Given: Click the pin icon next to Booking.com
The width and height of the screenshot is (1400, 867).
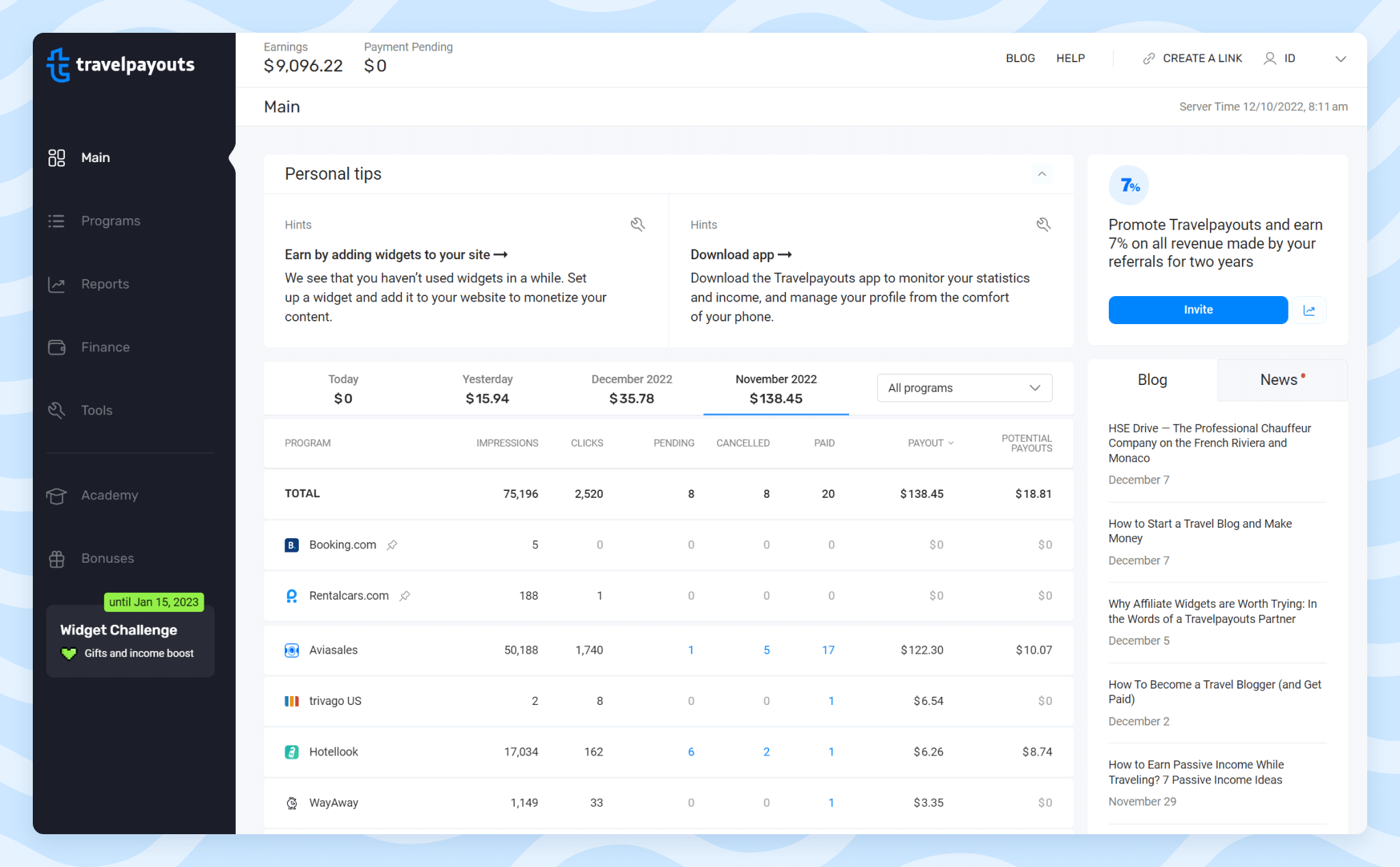Looking at the screenshot, I should pyautogui.click(x=392, y=545).
